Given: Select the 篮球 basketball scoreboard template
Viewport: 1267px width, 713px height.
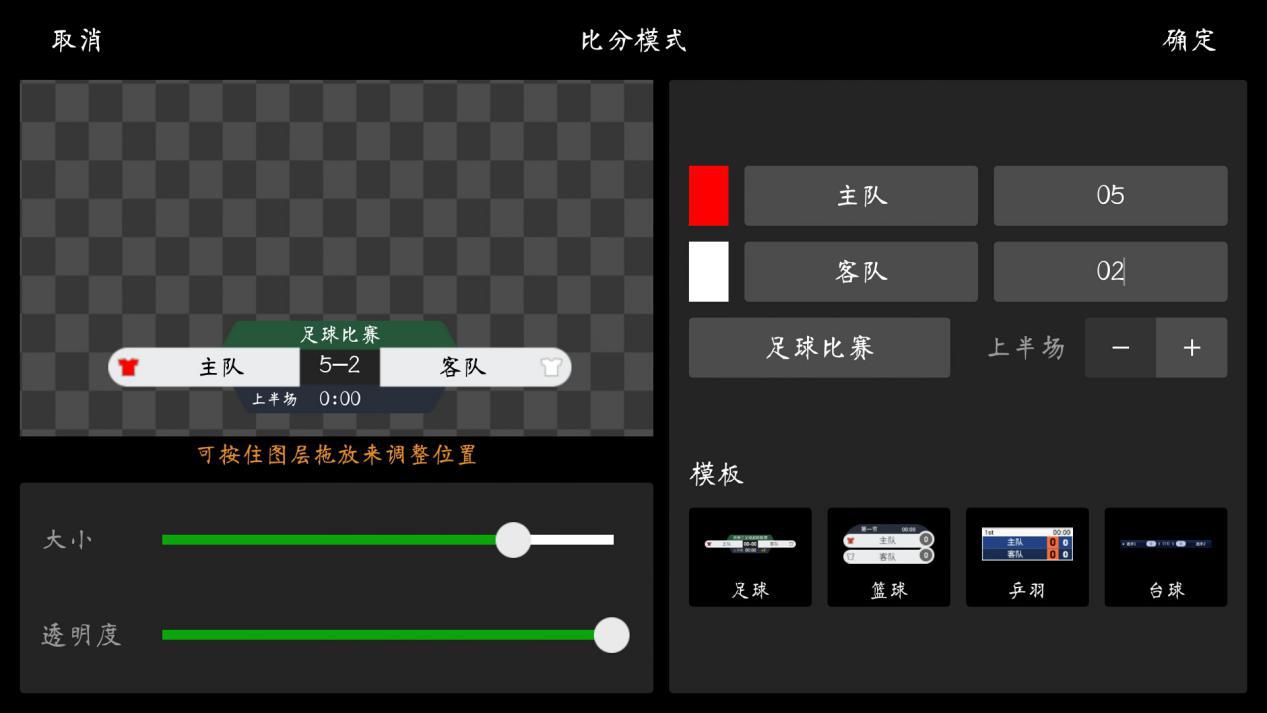Looking at the screenshot, I should pos(888,556).
